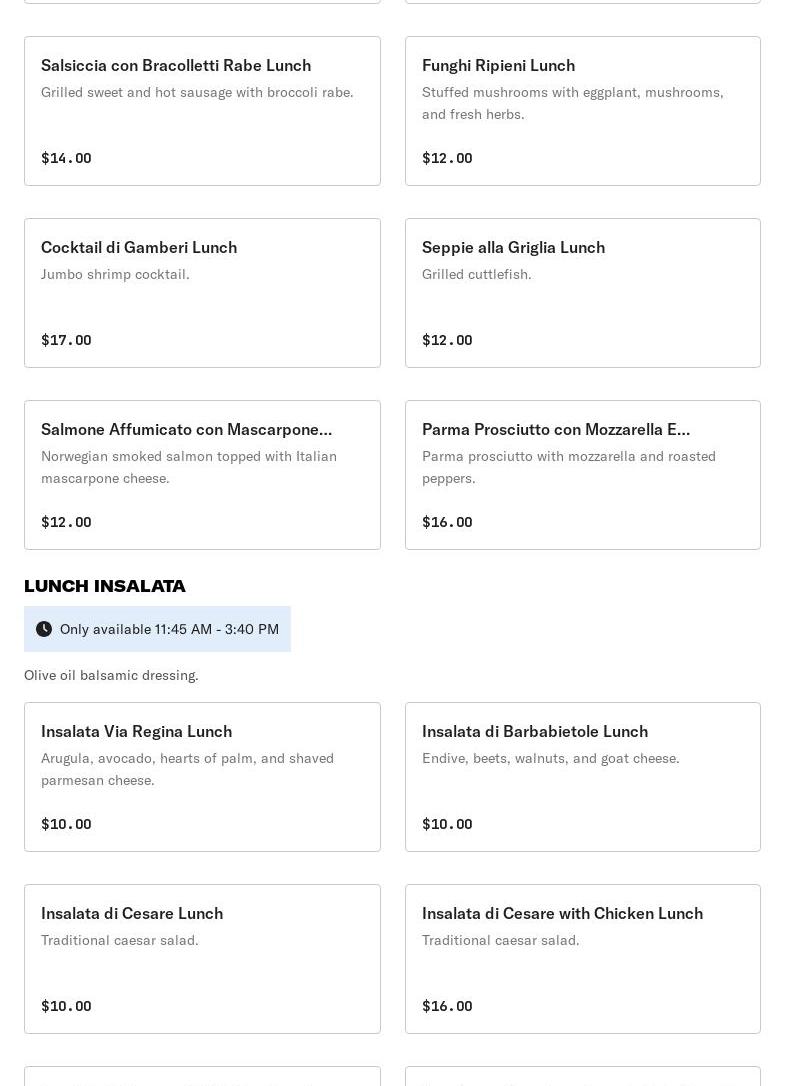Screen dimensions: 785x1086
Task: Click the $14.00 price on Salsiccia item
Action: 66,158
